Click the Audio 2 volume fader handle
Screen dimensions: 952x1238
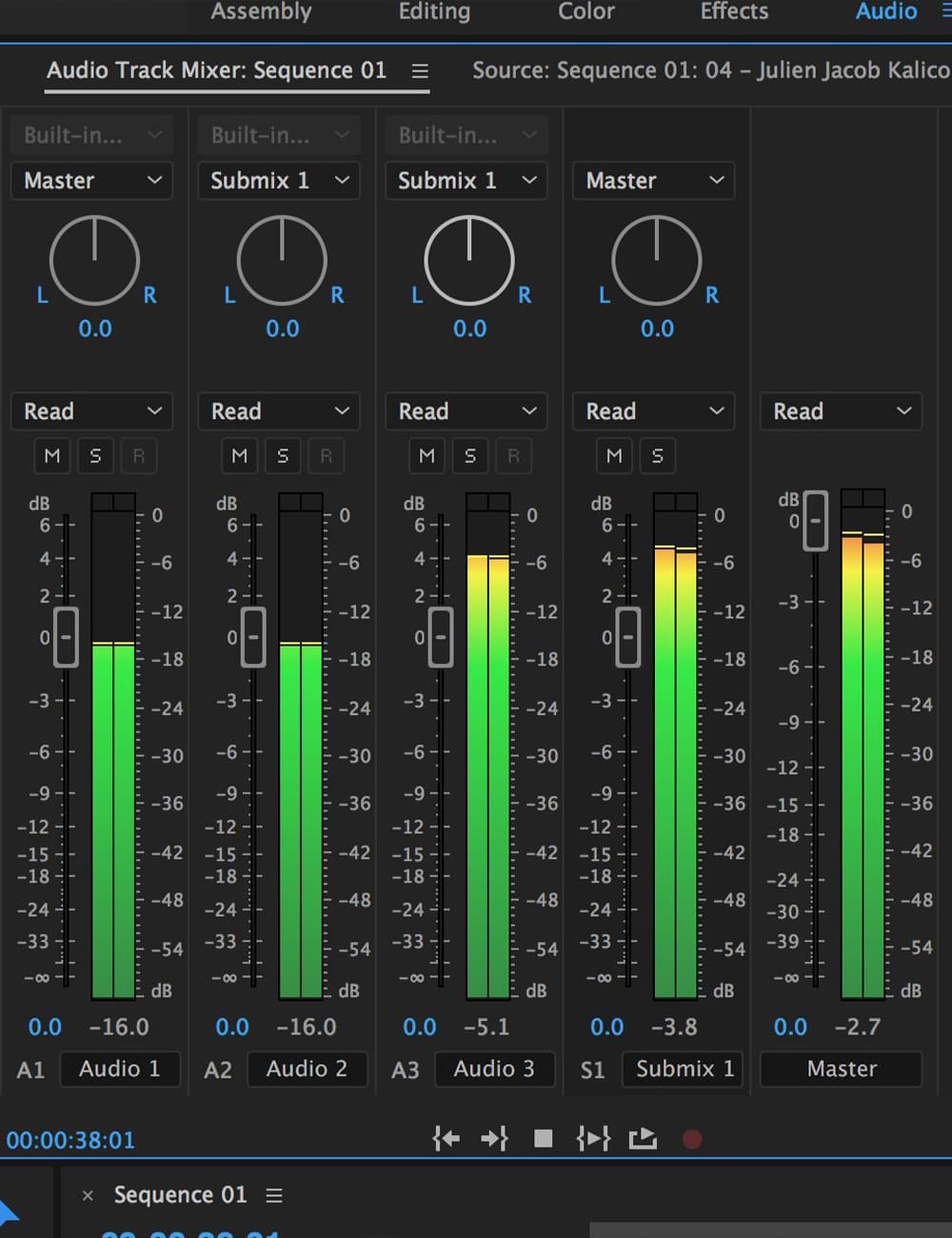[x=253, y=636]
